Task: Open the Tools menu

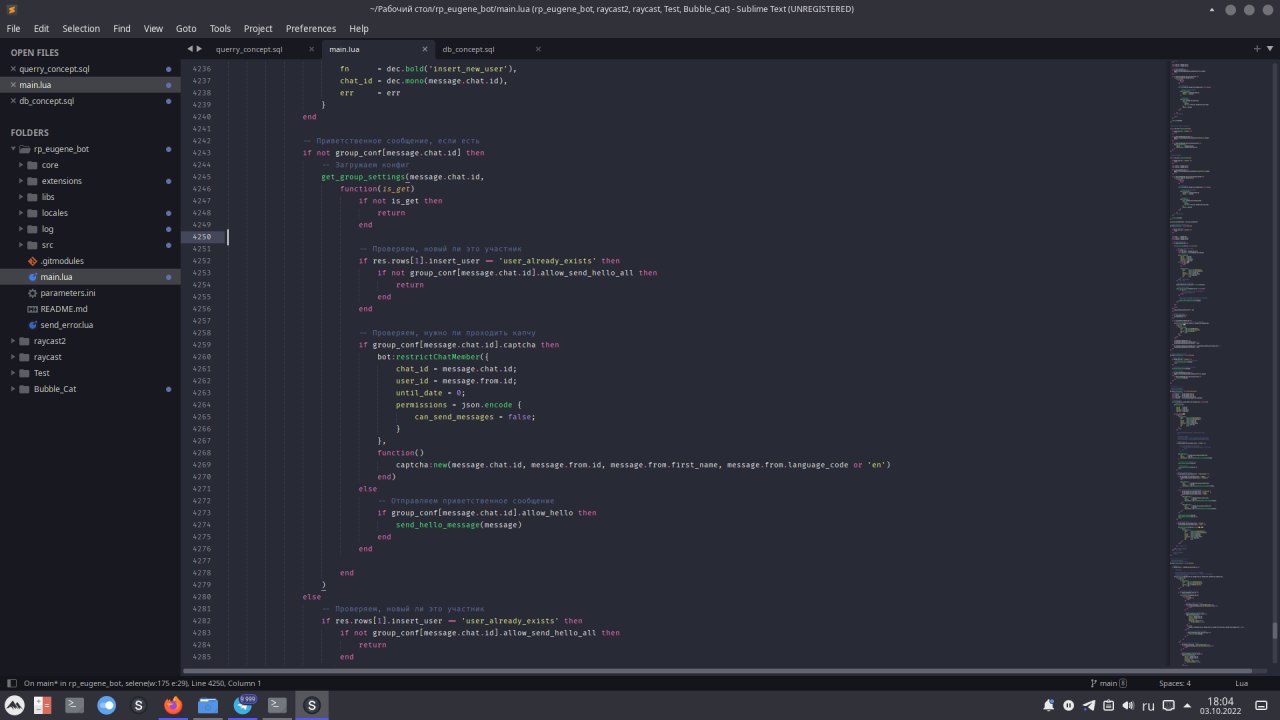Action: tap(220, 29)
